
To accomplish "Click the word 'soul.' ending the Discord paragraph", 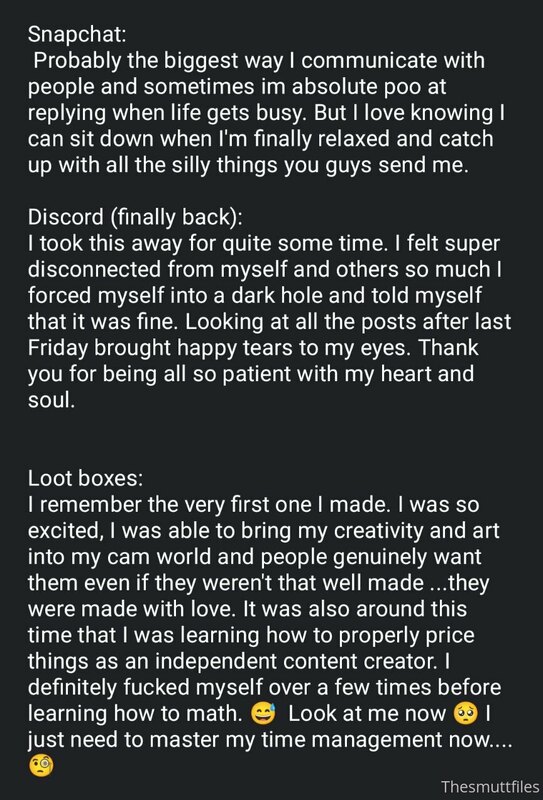I will (x=52, y=400).
